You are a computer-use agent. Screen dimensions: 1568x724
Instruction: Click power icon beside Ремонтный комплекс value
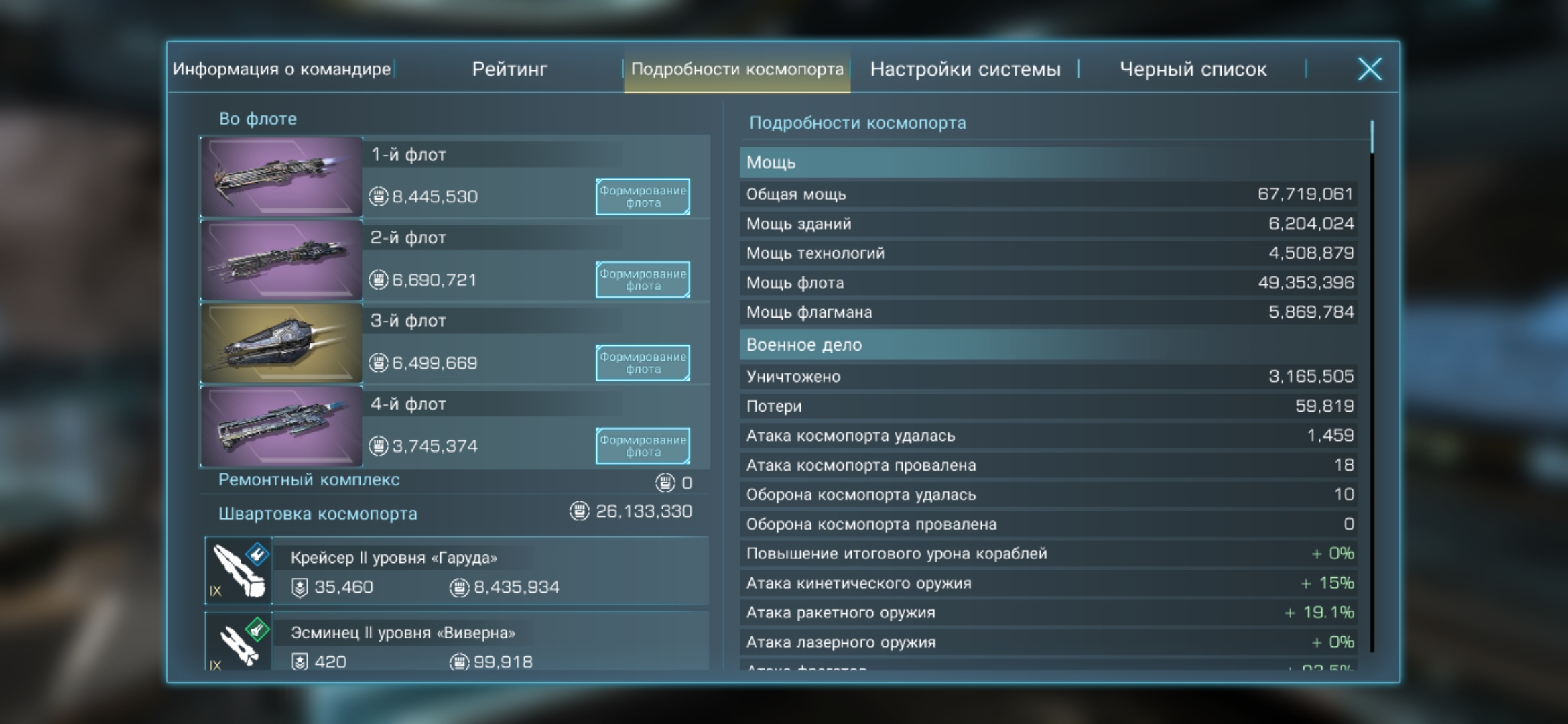[665, 482]
